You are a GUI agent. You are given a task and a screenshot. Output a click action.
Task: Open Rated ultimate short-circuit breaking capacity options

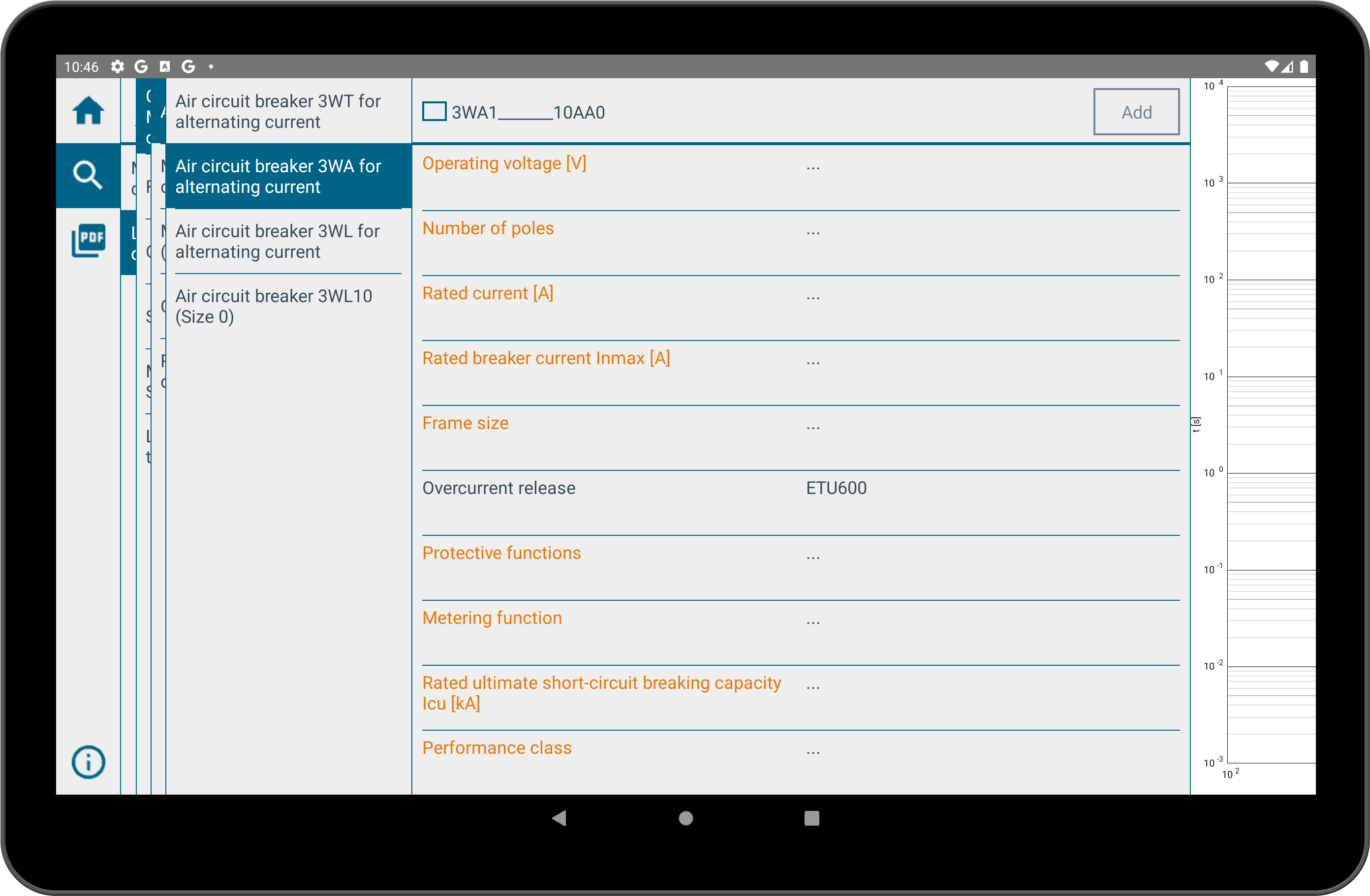pos(801,698)
